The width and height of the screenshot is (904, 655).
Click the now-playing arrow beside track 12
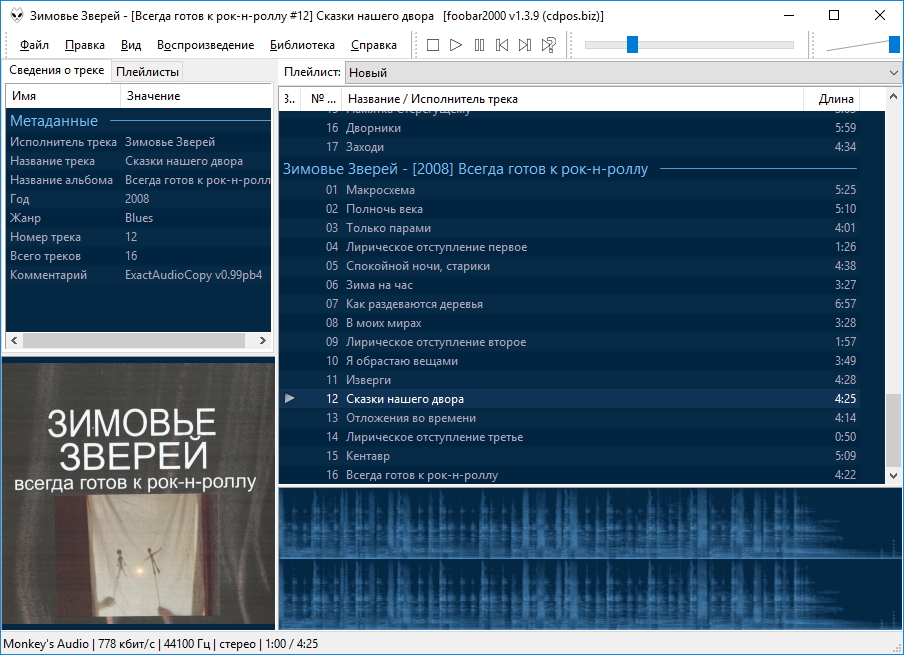pos(289,398)
